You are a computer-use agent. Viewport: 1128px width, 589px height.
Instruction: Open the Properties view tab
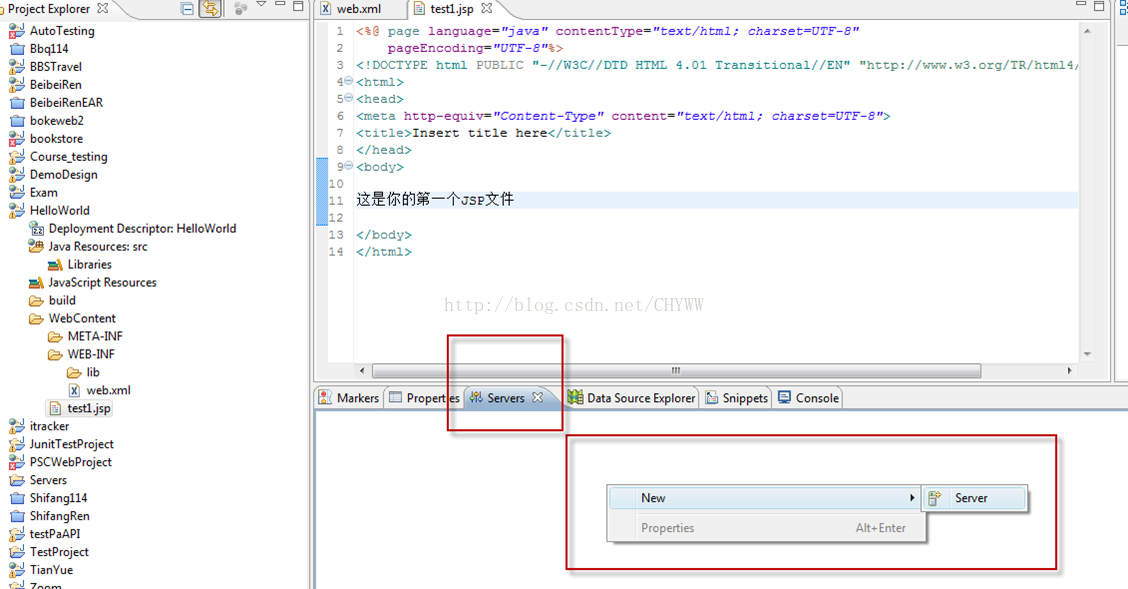point(424,398)
